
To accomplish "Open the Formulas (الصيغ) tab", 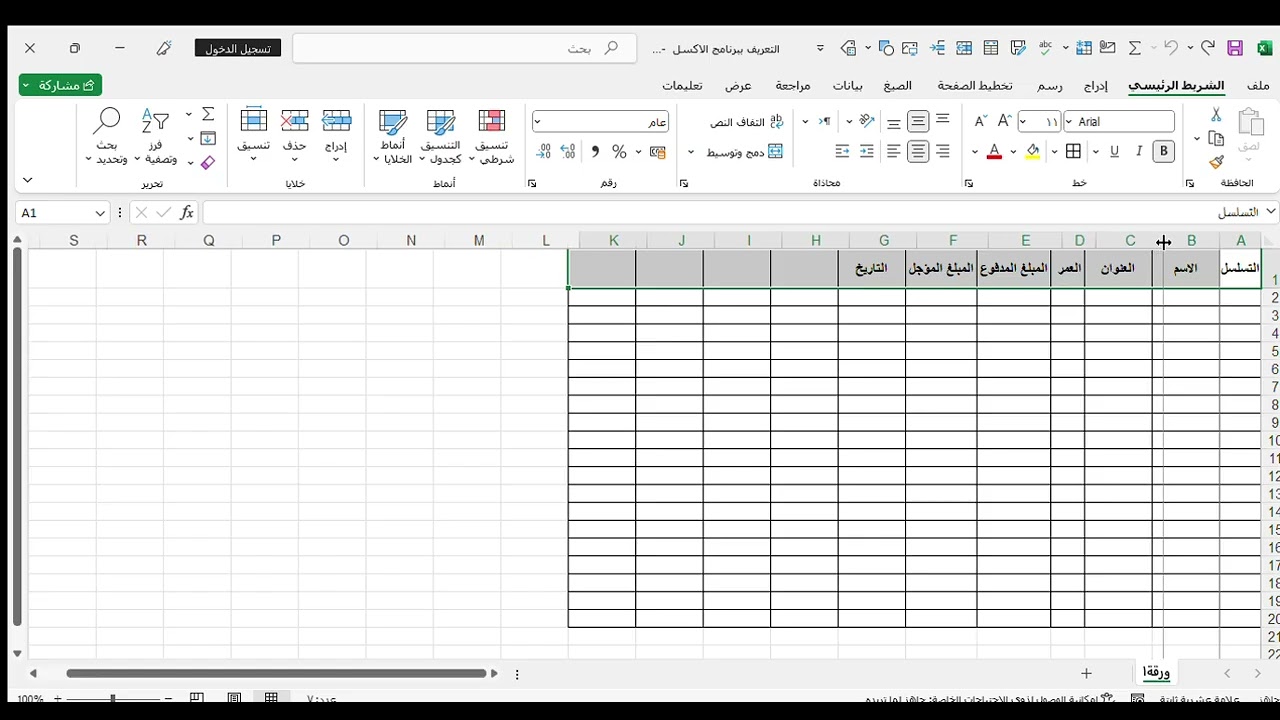I will [897, 86].
